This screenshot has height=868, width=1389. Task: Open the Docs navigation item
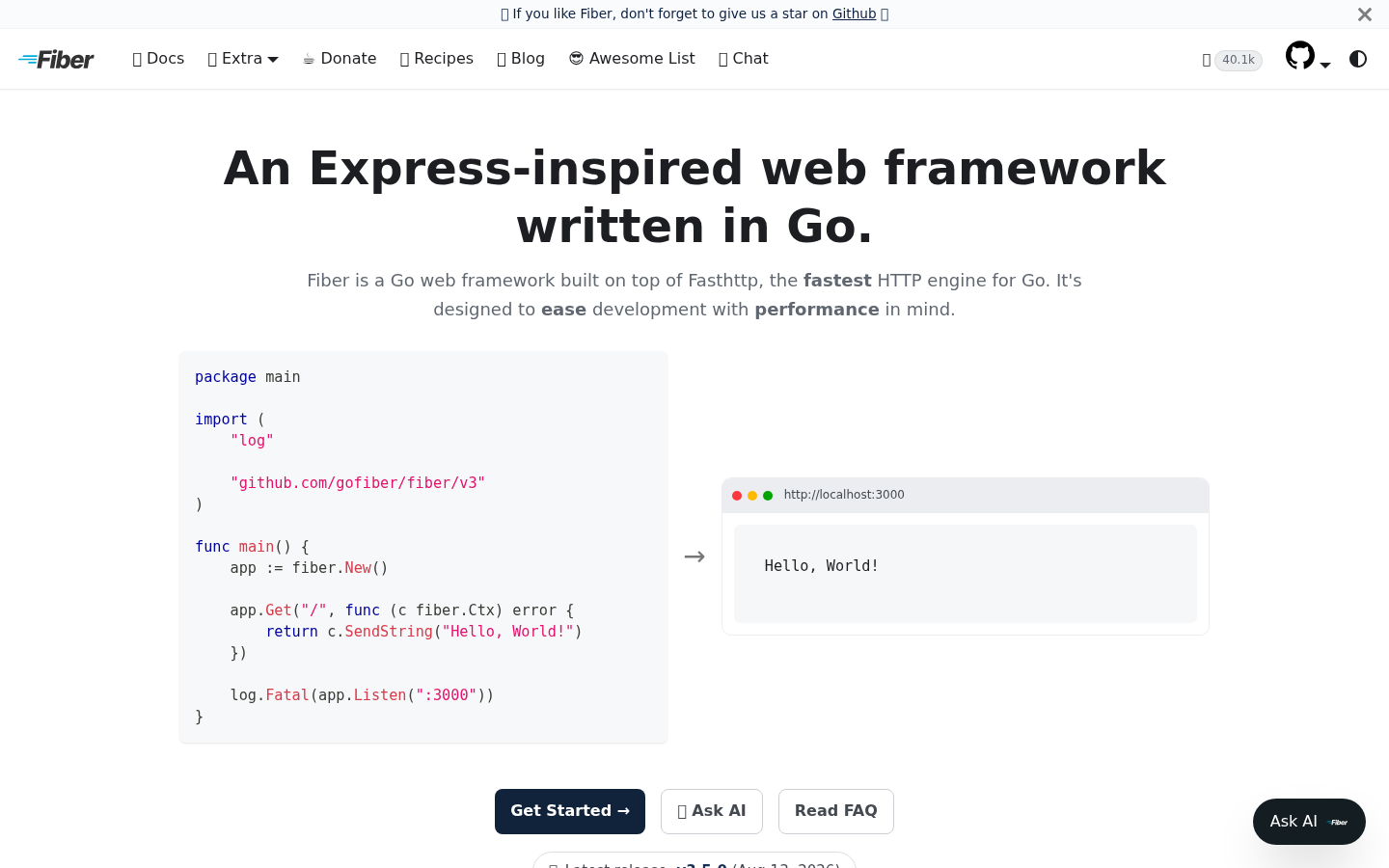point(158,59)
